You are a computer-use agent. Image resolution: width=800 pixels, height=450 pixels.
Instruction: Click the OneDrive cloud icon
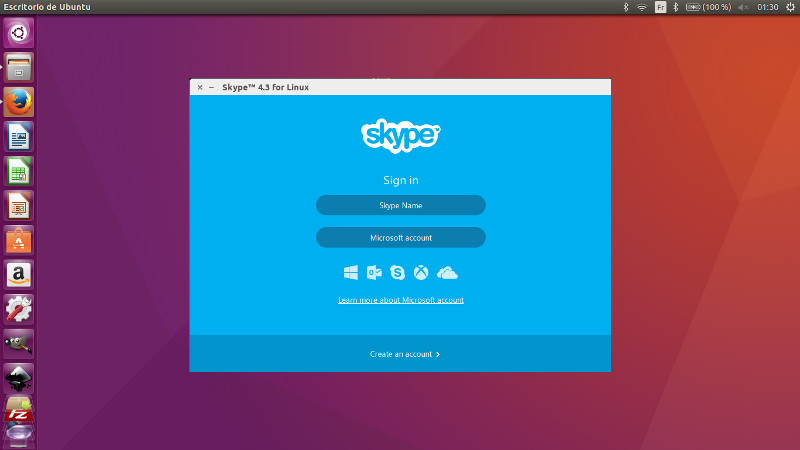(447, 273)
